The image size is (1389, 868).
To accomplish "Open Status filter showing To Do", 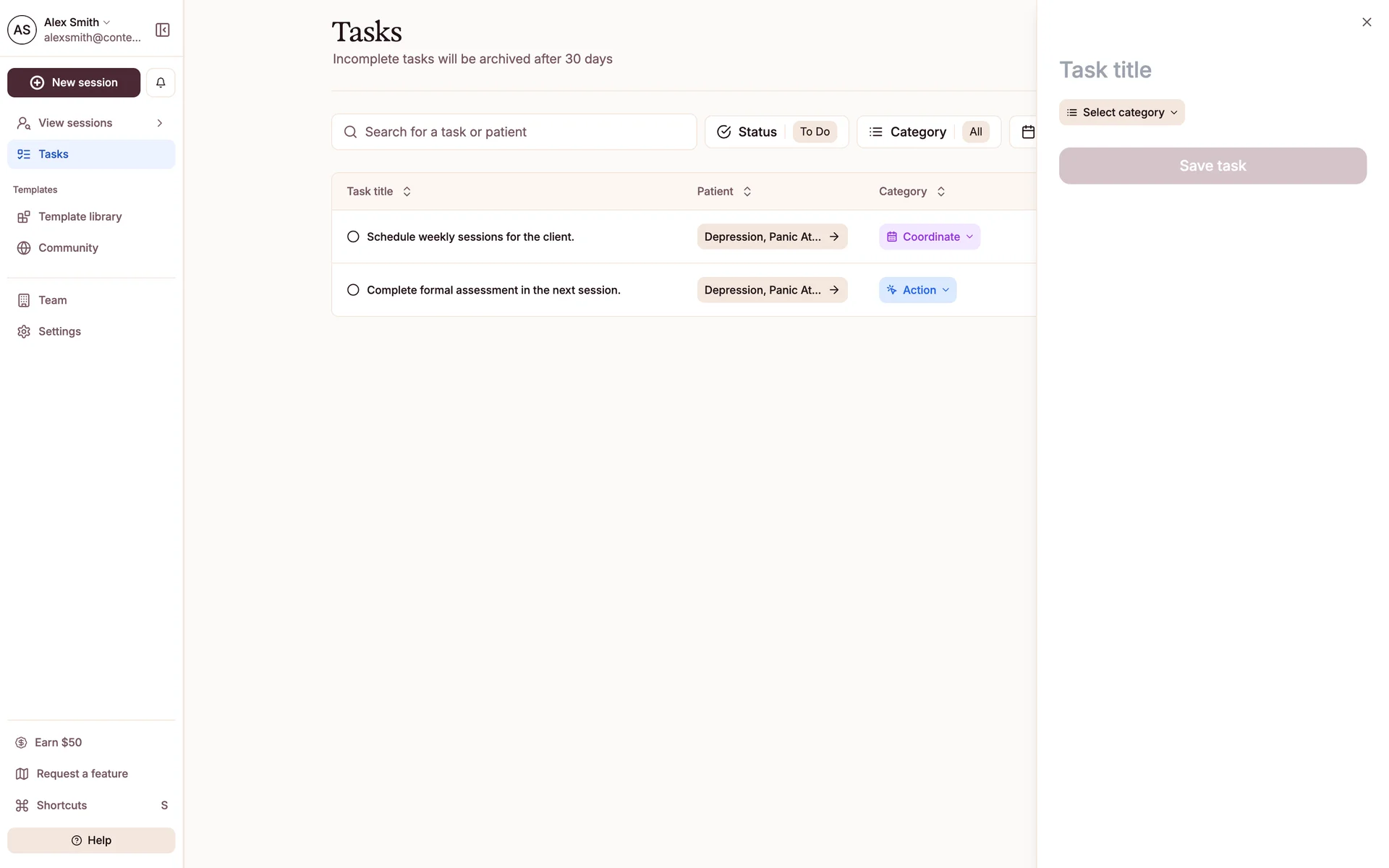I will 776,132.
